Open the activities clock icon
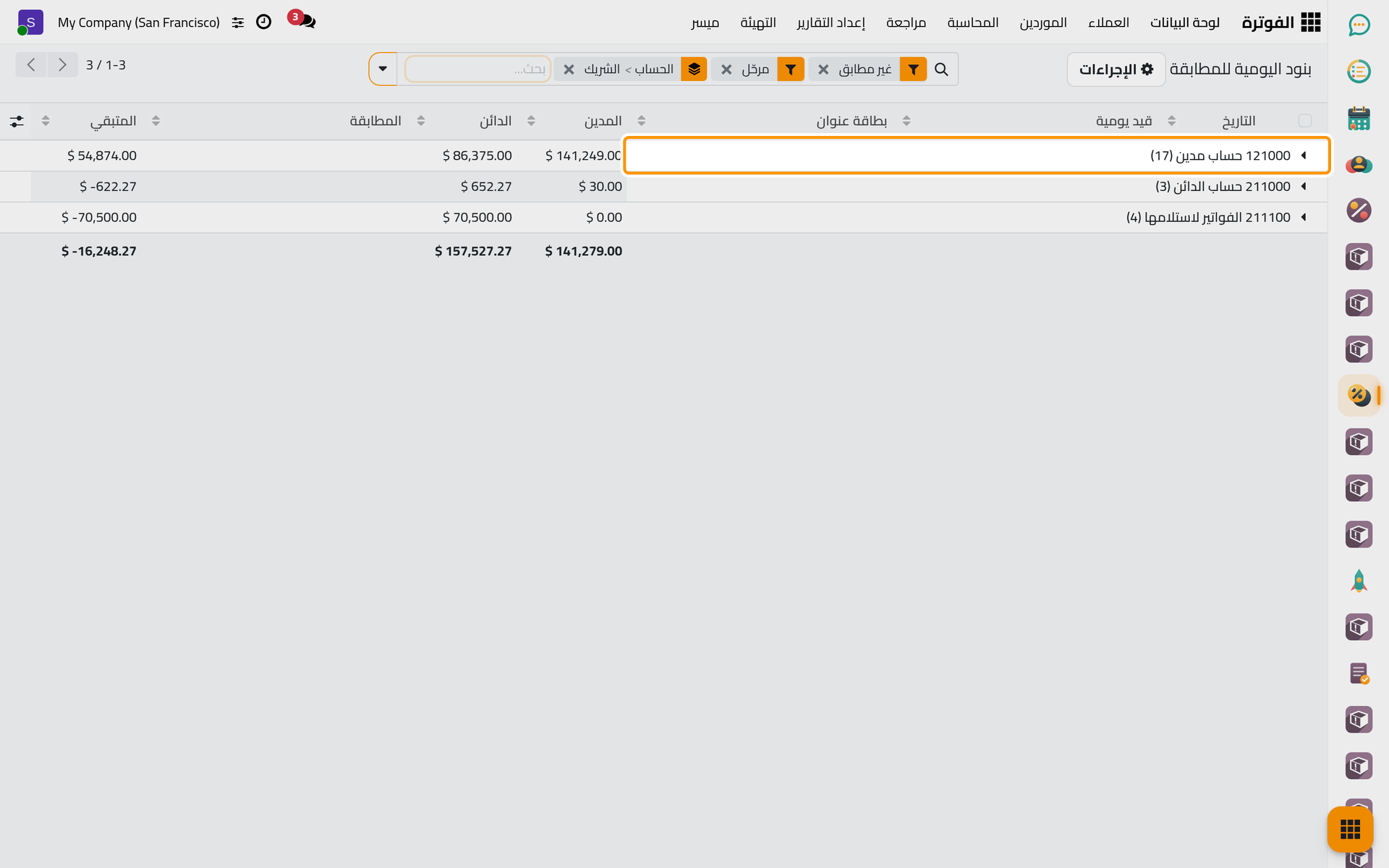 pos(264,22)
